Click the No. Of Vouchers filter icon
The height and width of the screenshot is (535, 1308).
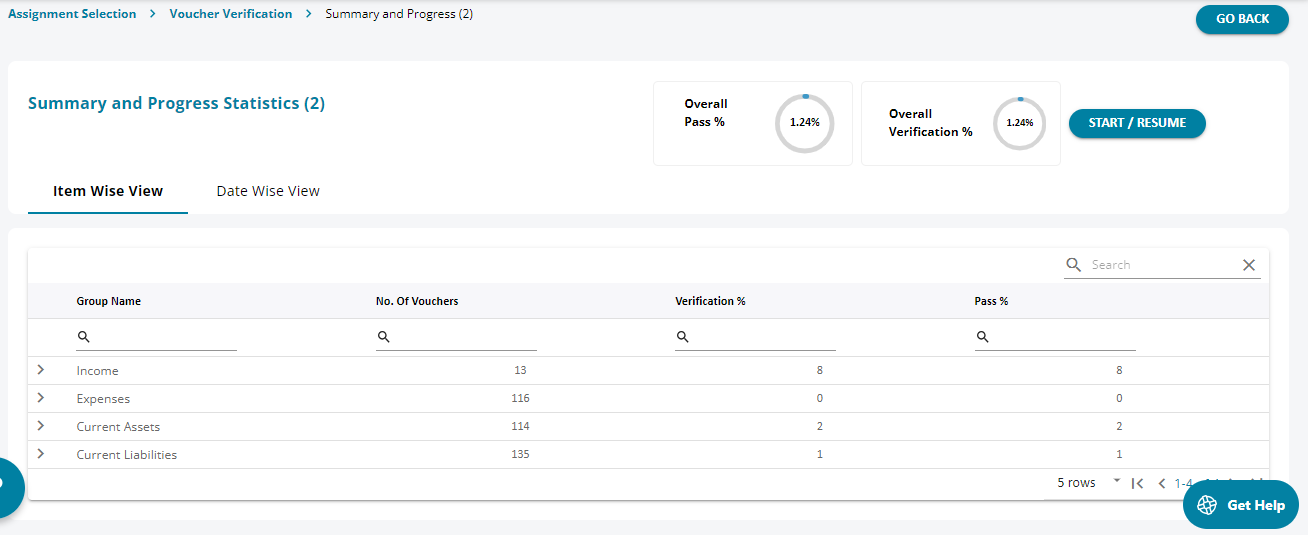pyautogui.click(x=384, y=338)
